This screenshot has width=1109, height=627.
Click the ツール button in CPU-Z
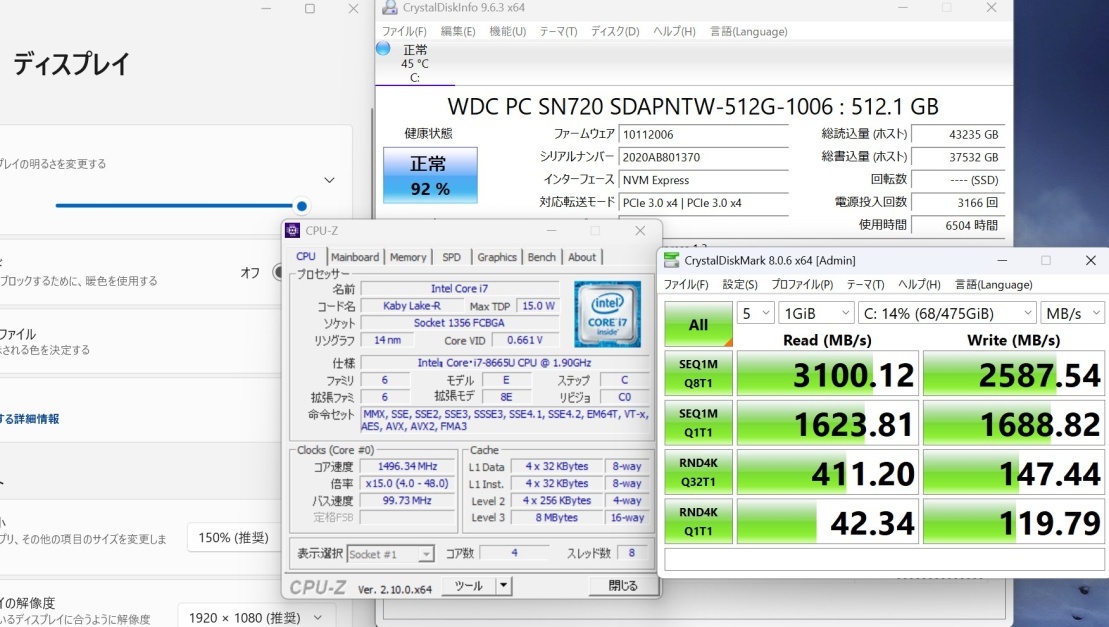click(x=468, y=585)
